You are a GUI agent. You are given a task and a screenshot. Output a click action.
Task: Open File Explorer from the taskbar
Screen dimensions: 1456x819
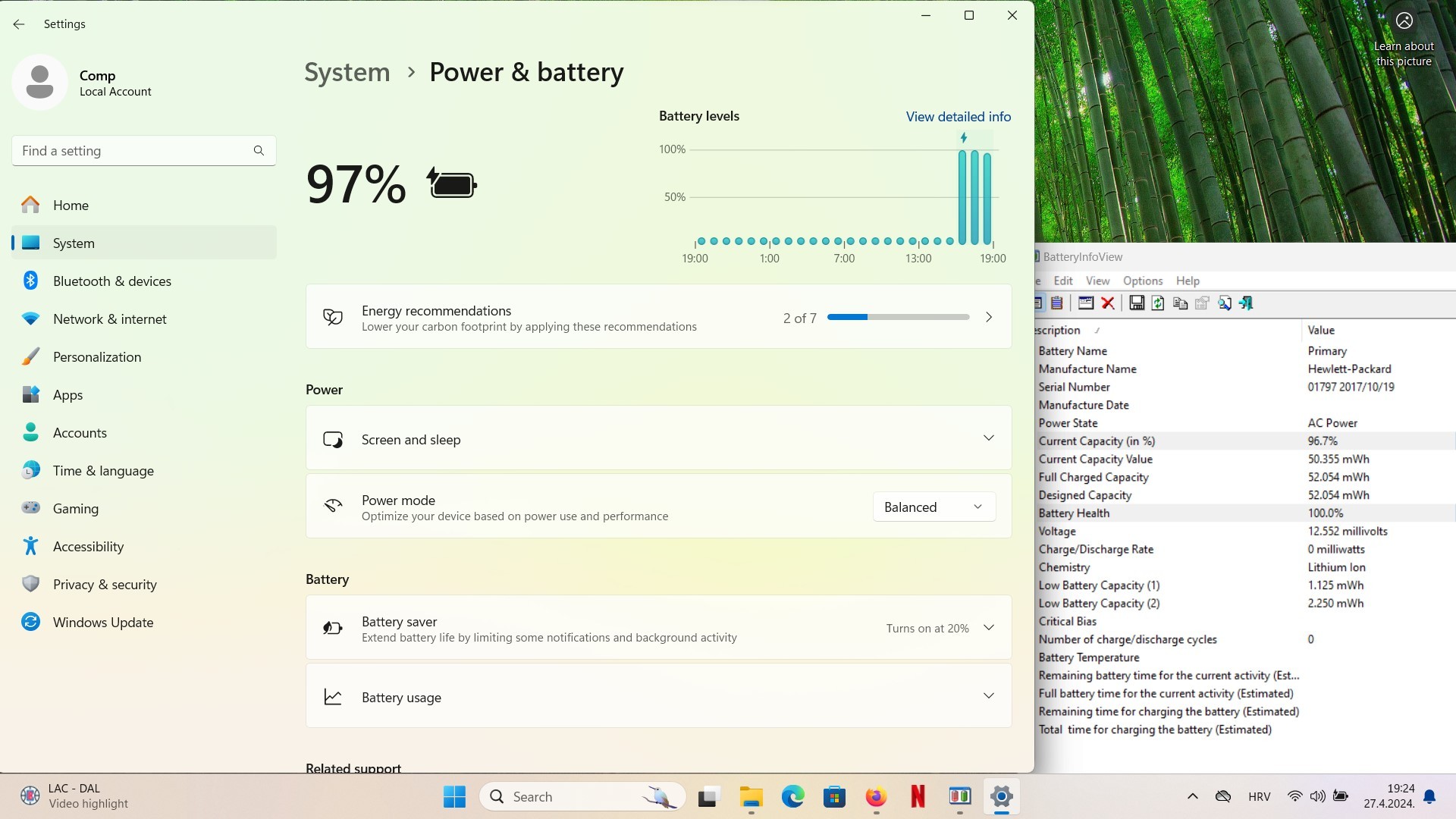point(751,796)
